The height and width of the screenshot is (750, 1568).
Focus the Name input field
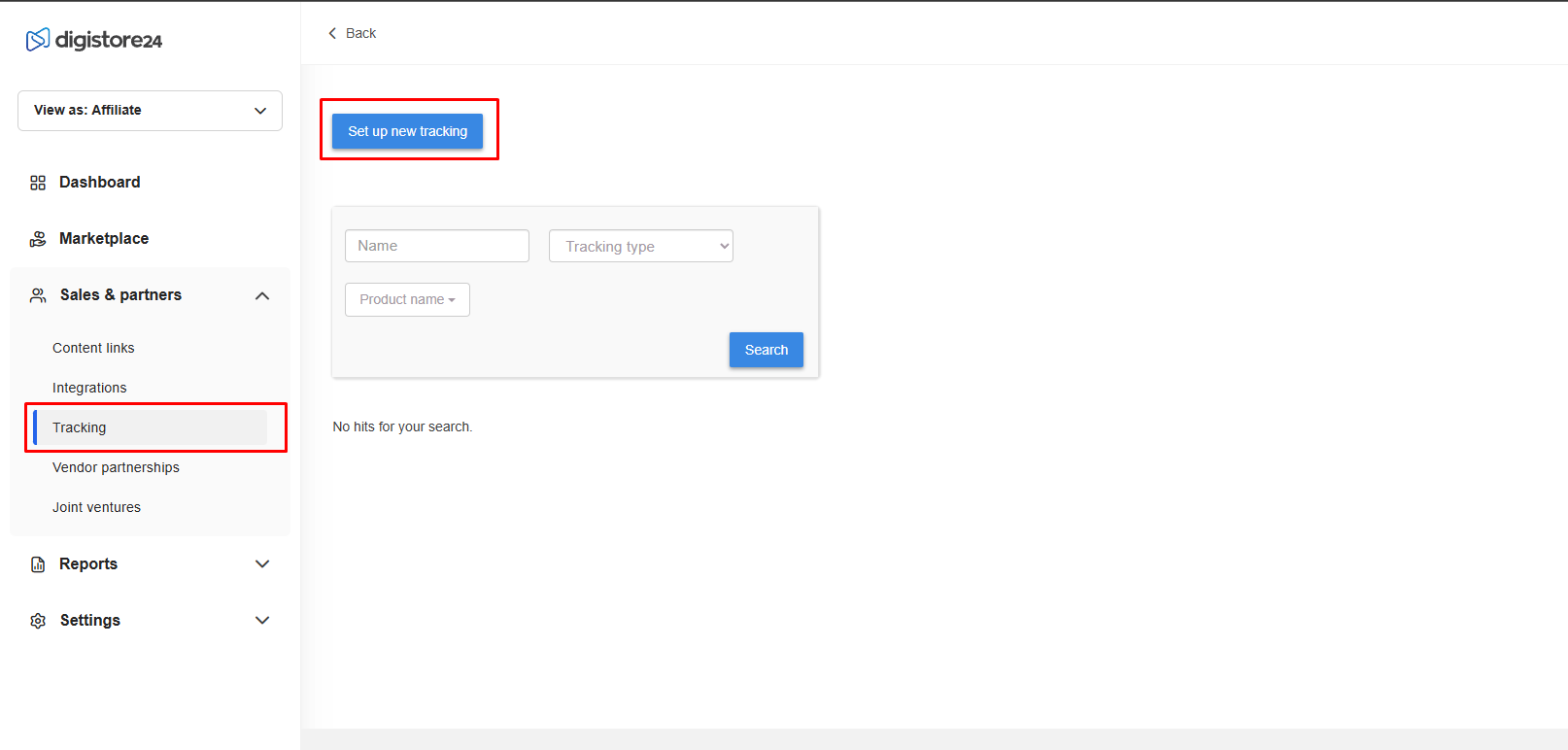(x=436, y=246)
